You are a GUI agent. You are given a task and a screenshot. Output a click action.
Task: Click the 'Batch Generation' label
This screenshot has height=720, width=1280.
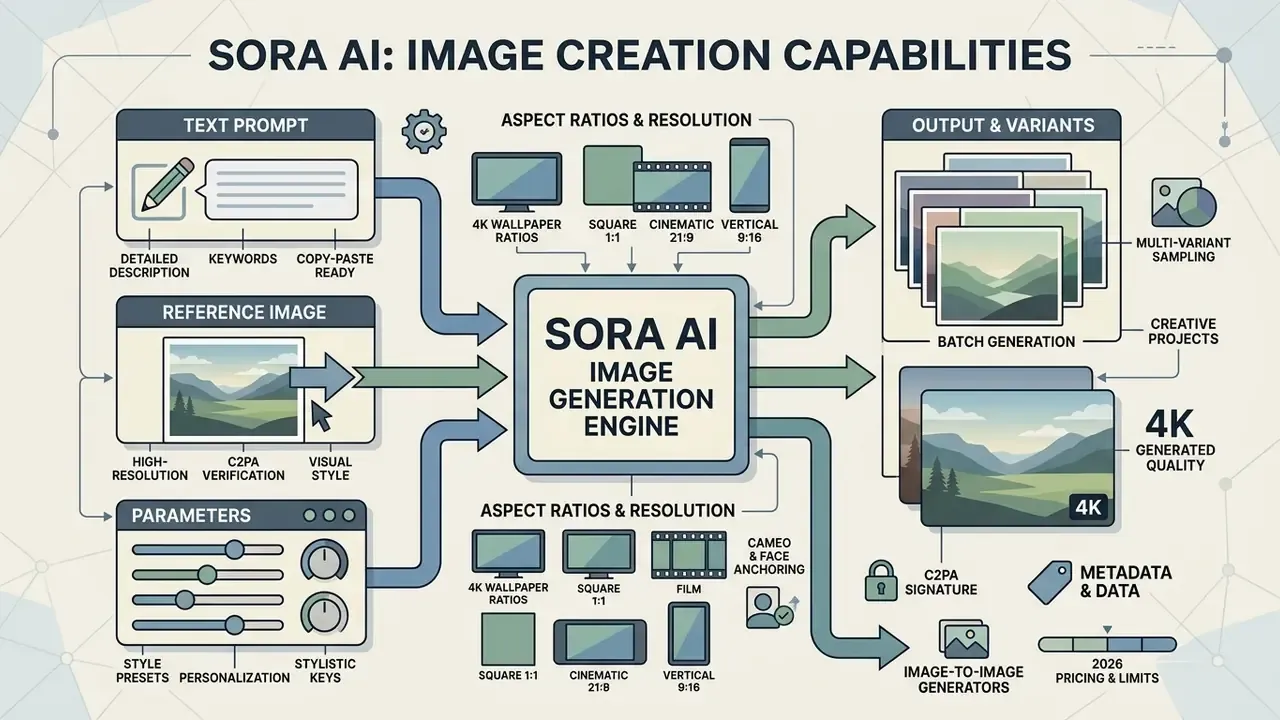pos(1006,341)
